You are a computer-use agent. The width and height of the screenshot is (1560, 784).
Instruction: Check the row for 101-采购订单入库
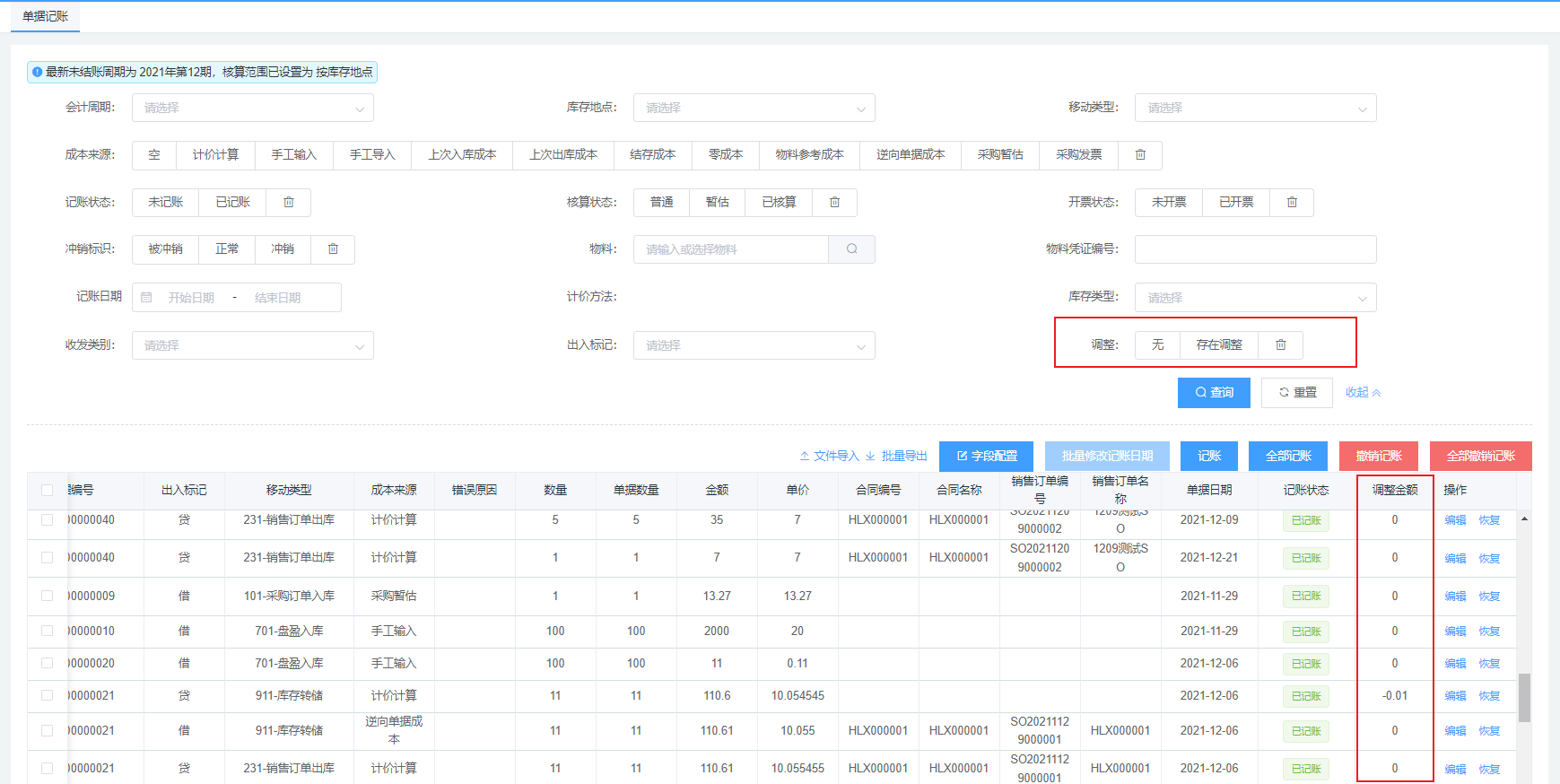coord(48,597)
